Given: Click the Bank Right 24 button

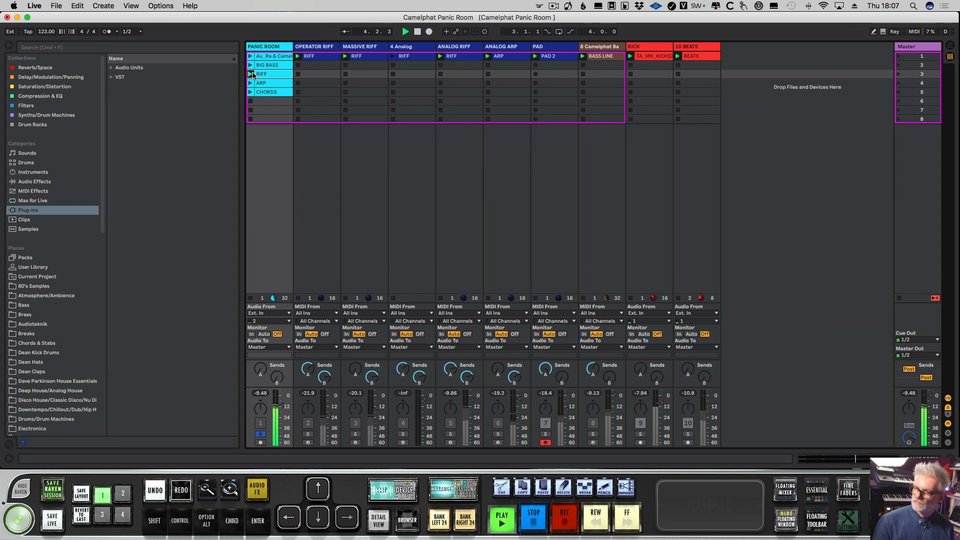Looking at the screenshot, I should coord(465,520).
